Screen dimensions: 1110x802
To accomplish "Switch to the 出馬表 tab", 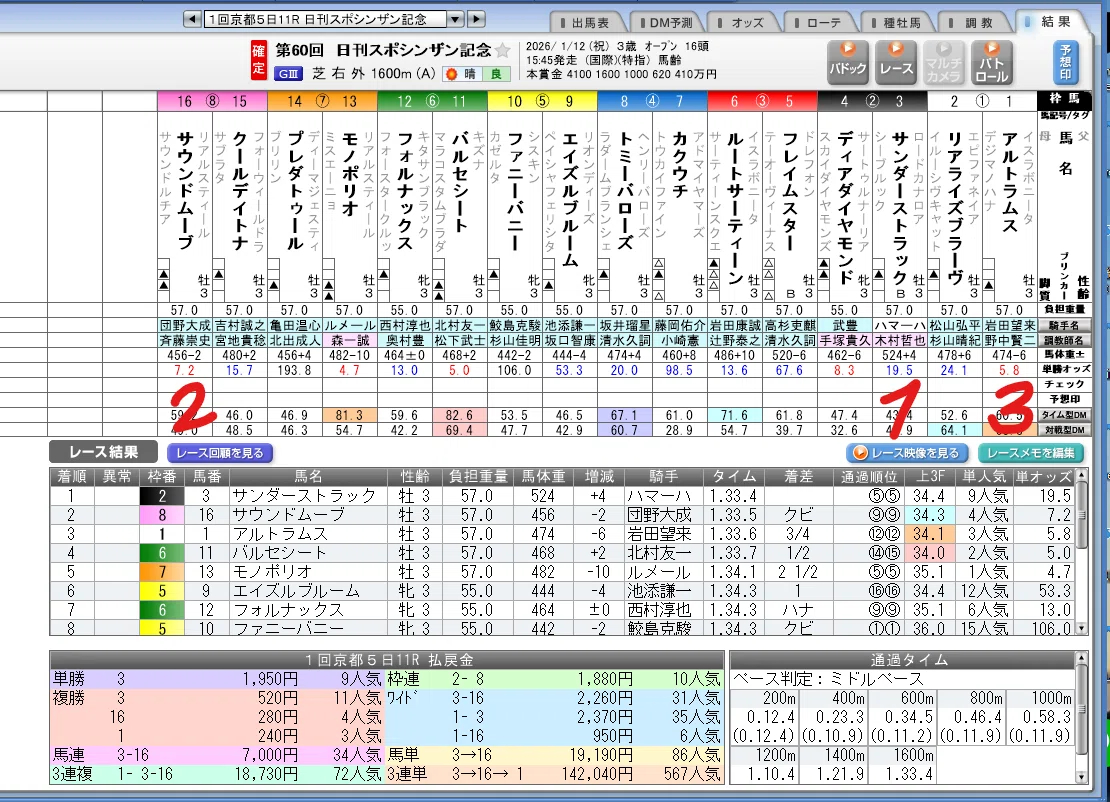I will pyautogui.click(x=590, y=23).
